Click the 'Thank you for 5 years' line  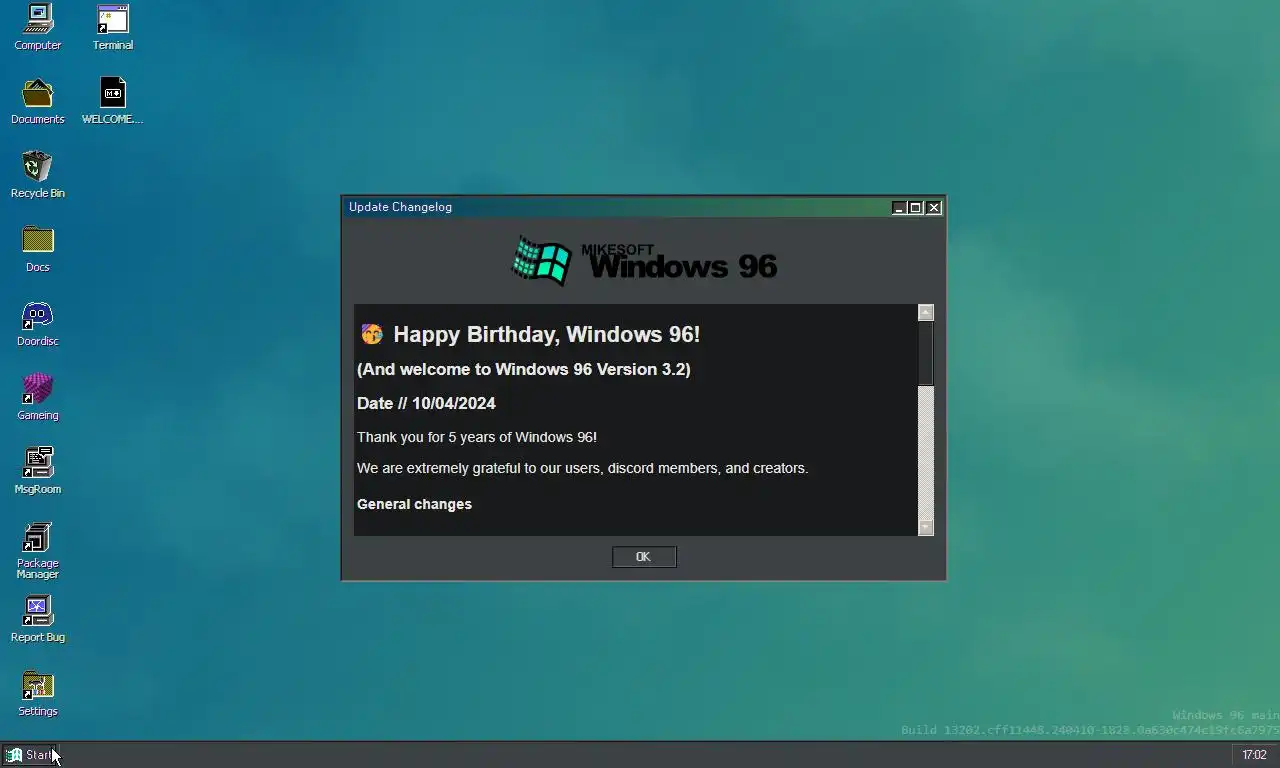tap(477, 437)
